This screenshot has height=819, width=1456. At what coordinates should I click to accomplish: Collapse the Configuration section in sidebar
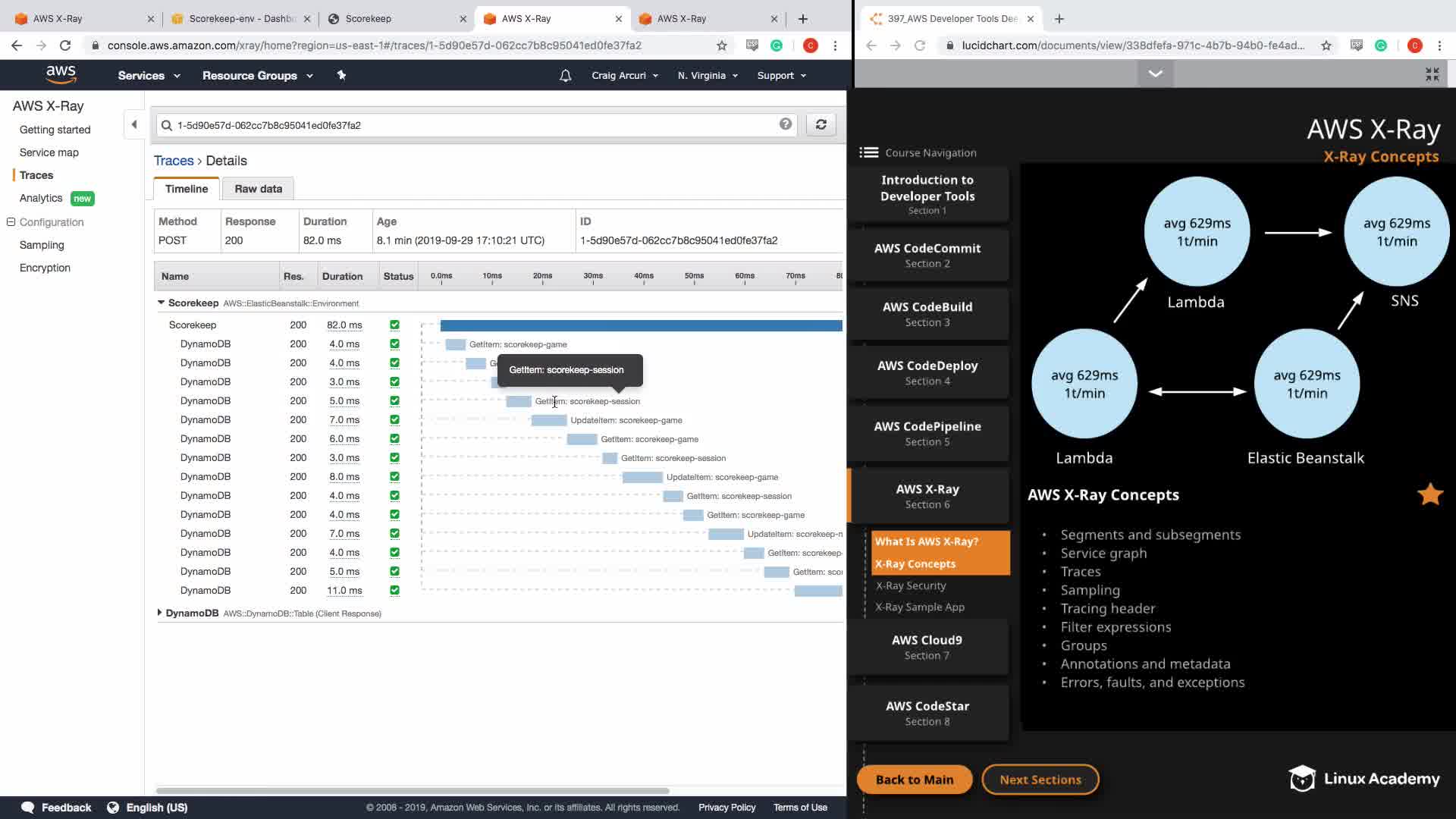click(11, 222)
